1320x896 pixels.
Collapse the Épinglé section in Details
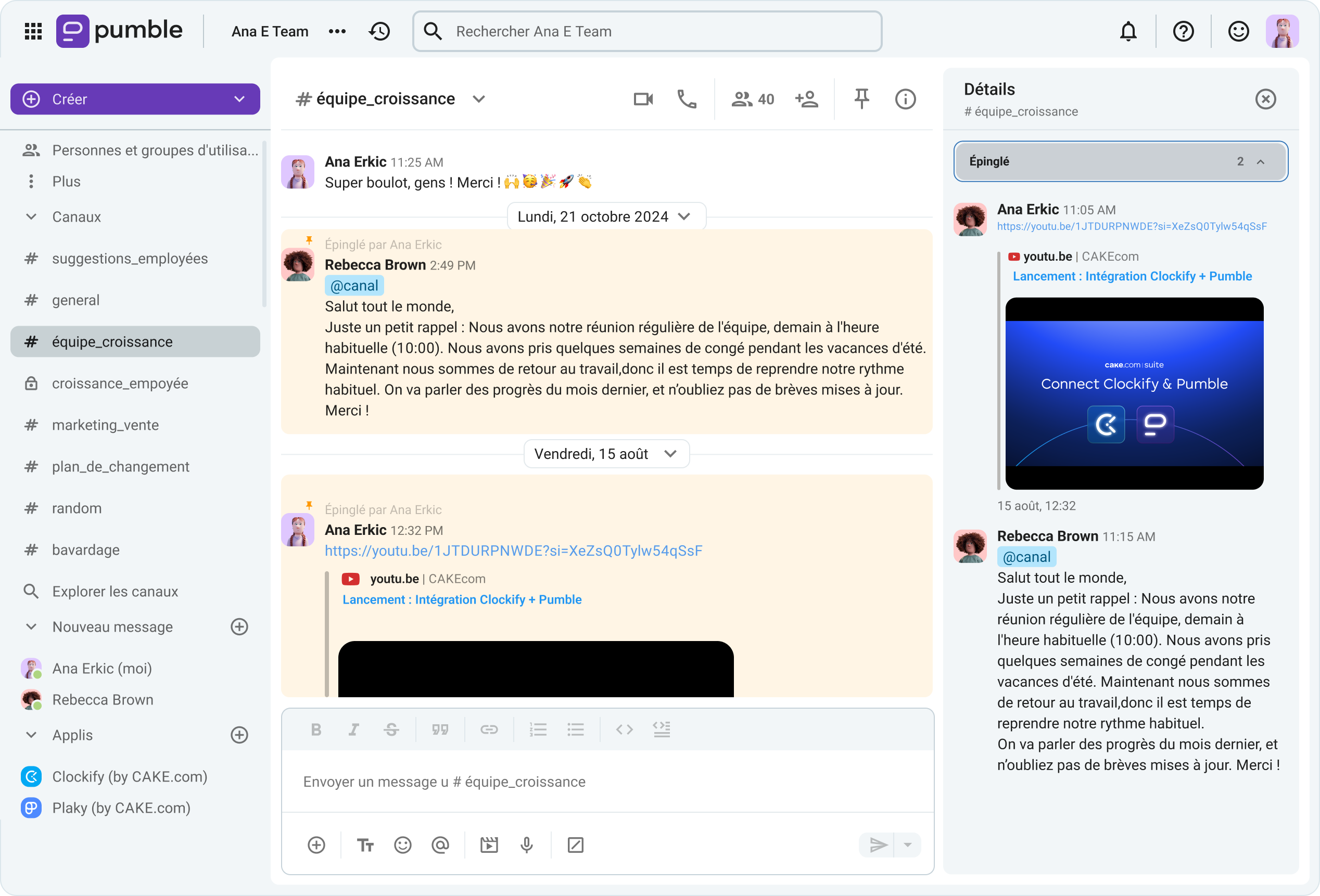point(1261,161)
